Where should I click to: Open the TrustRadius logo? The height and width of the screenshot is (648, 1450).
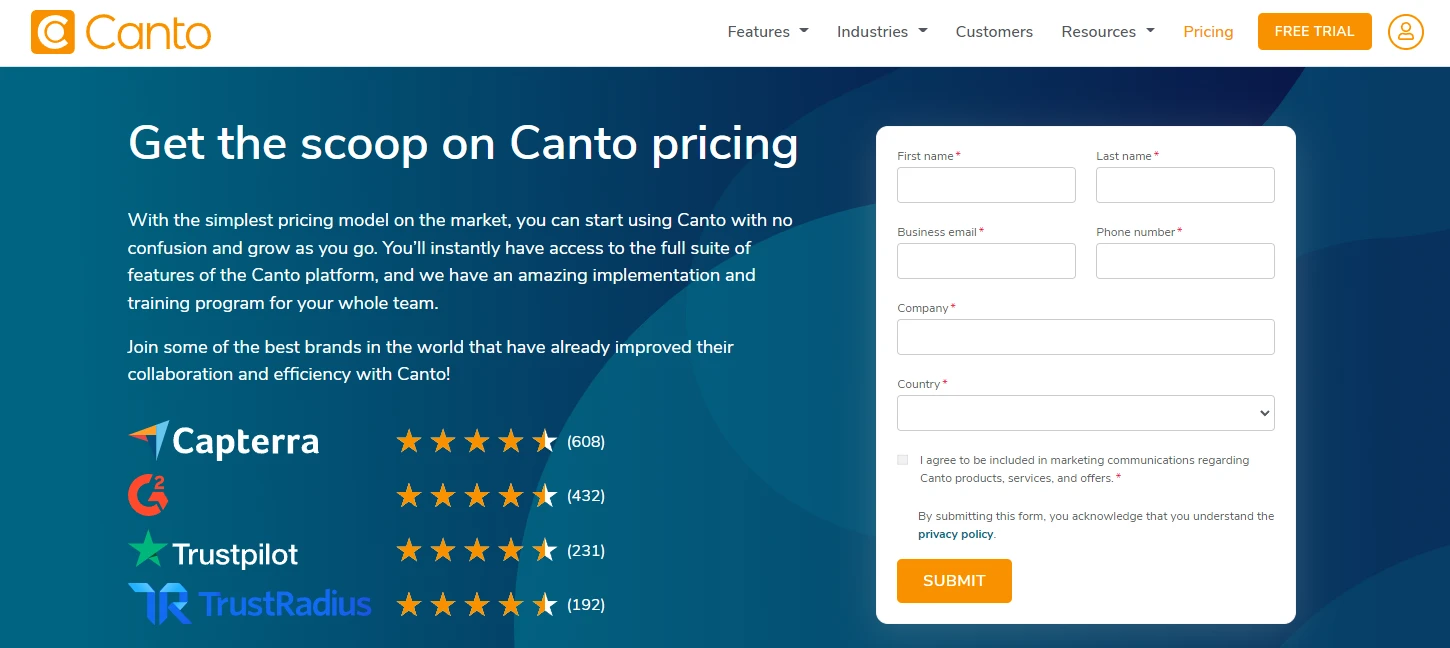pyautogui.click(x=248, y=604)
